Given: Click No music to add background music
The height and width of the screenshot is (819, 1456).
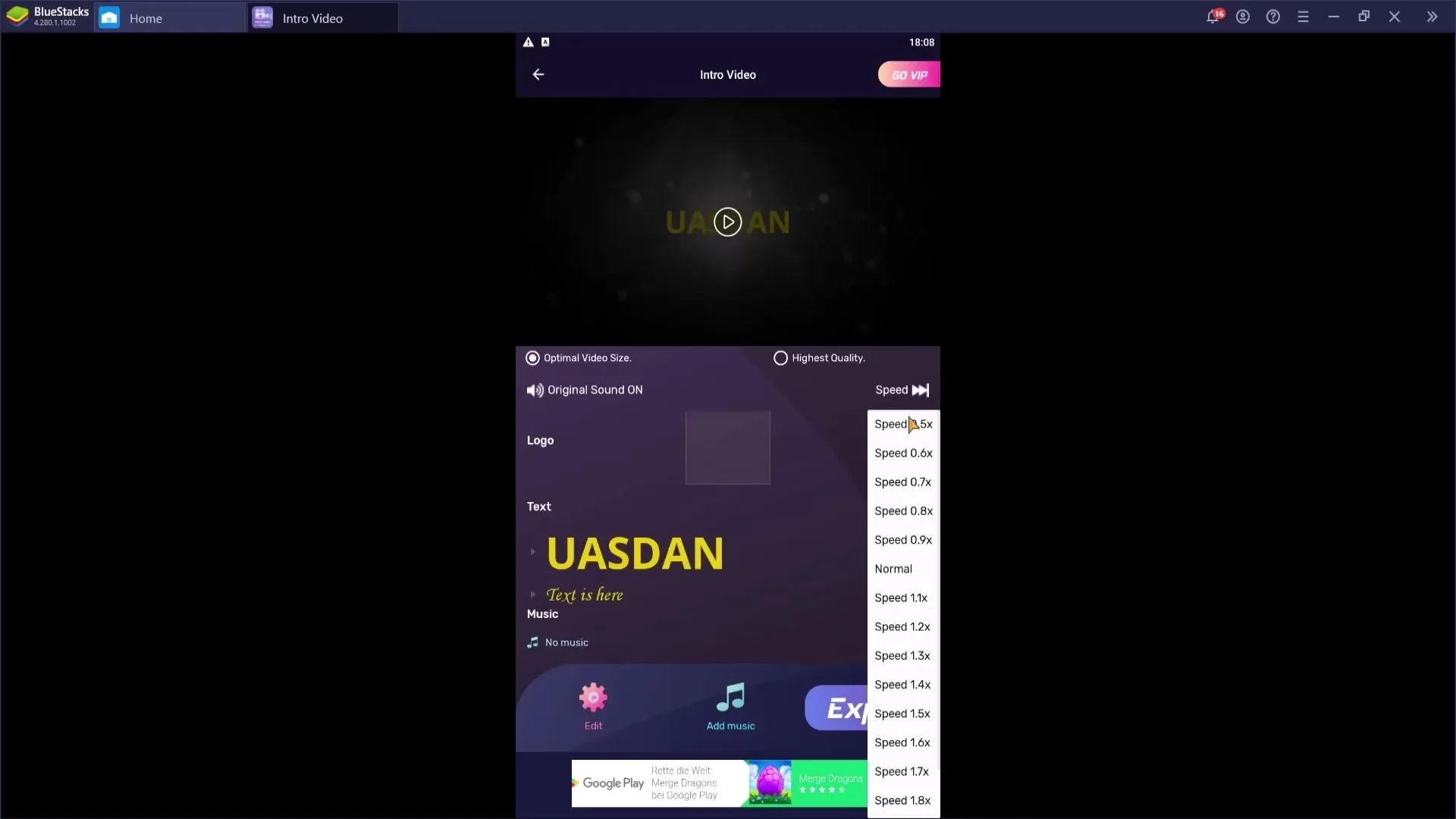Looking at the screenshot, I should point(567,642).
